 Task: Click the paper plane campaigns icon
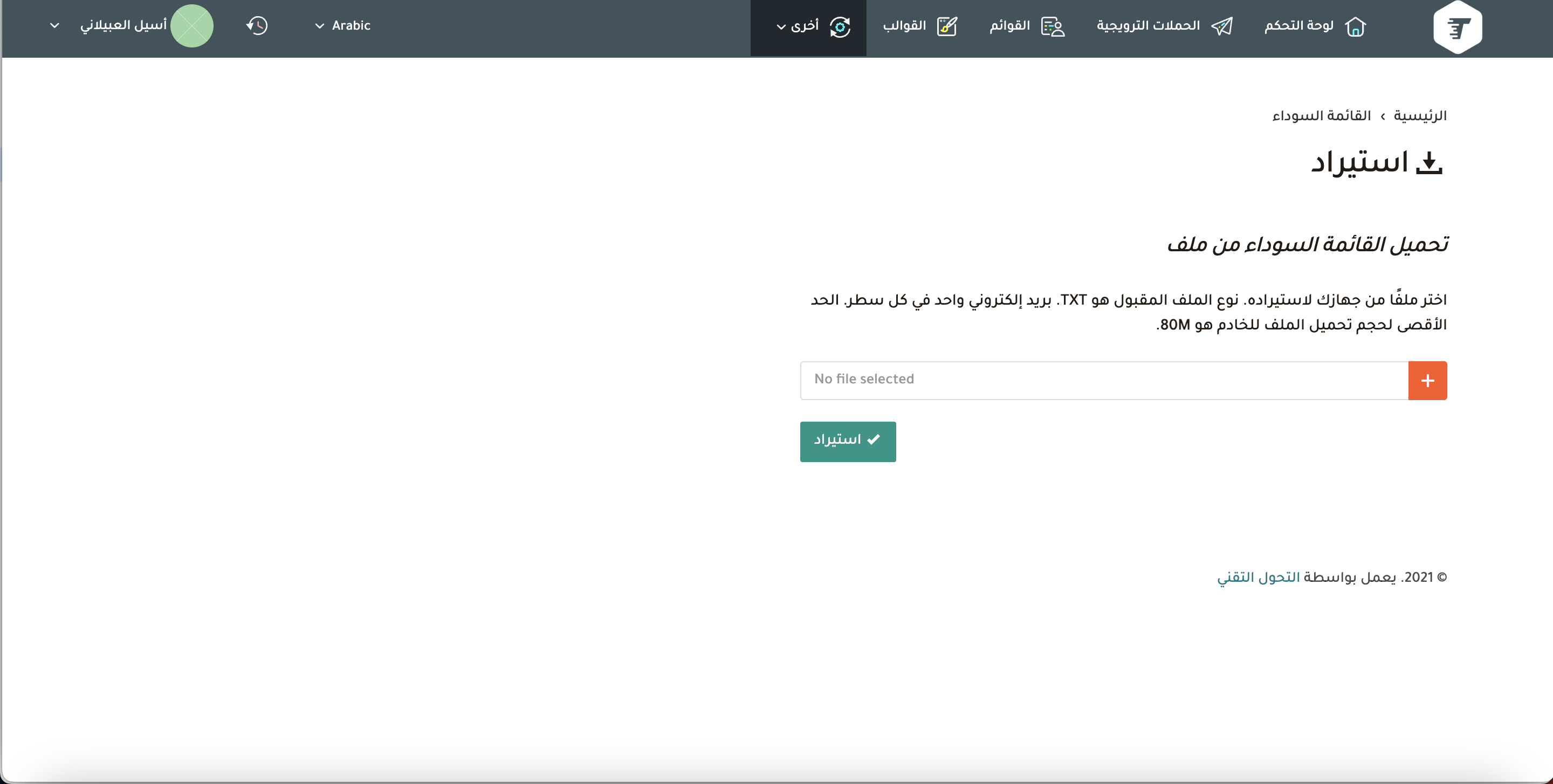pos(1221,26)
